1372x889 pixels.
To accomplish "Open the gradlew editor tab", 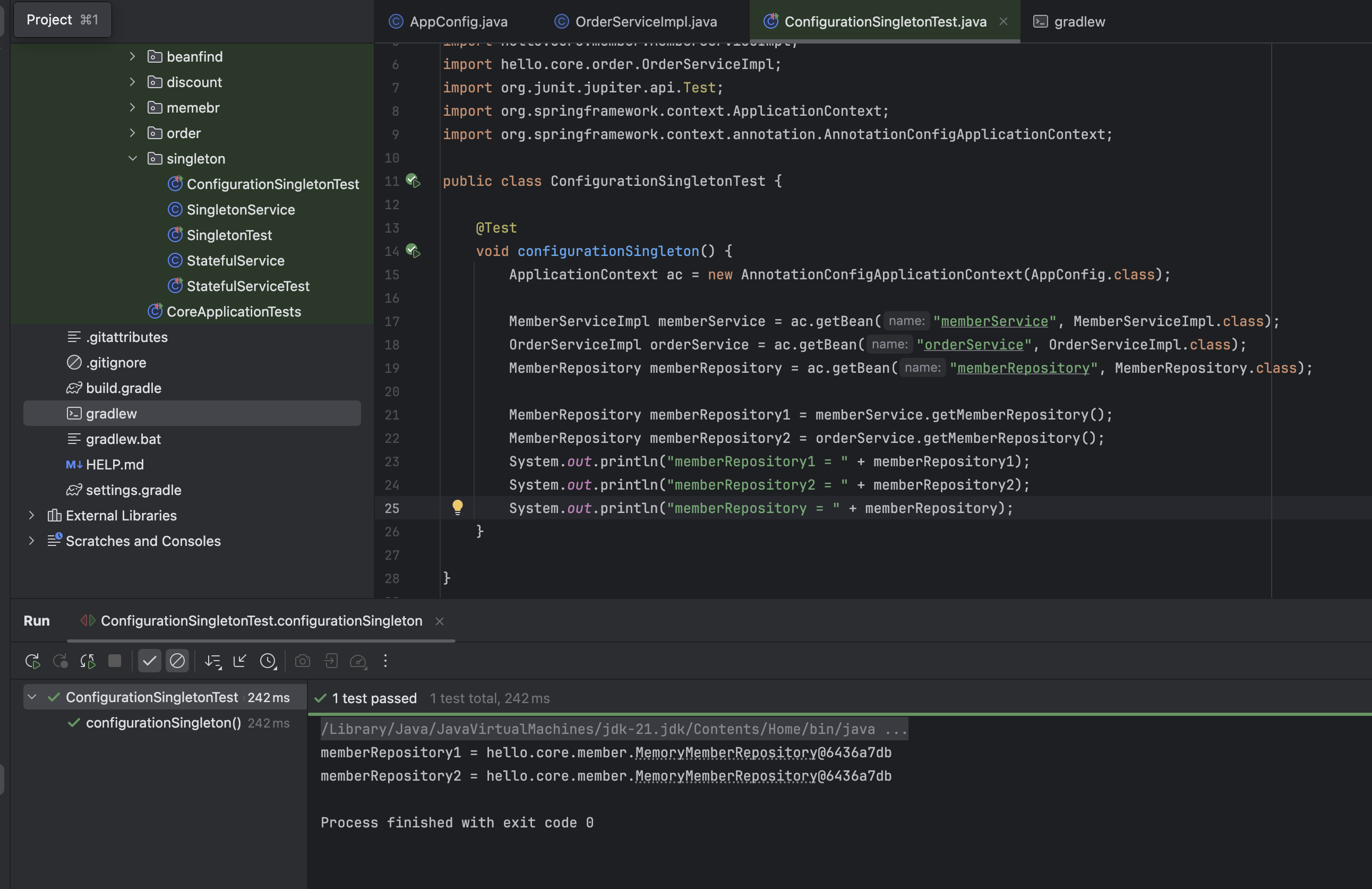I will click(1069, 21).
